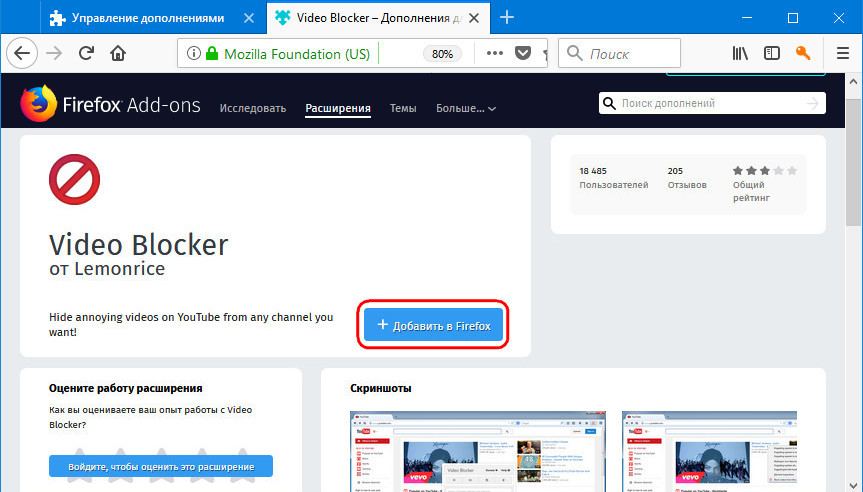
Task: Click the orange key extension icon
Action: pos(803,53)
